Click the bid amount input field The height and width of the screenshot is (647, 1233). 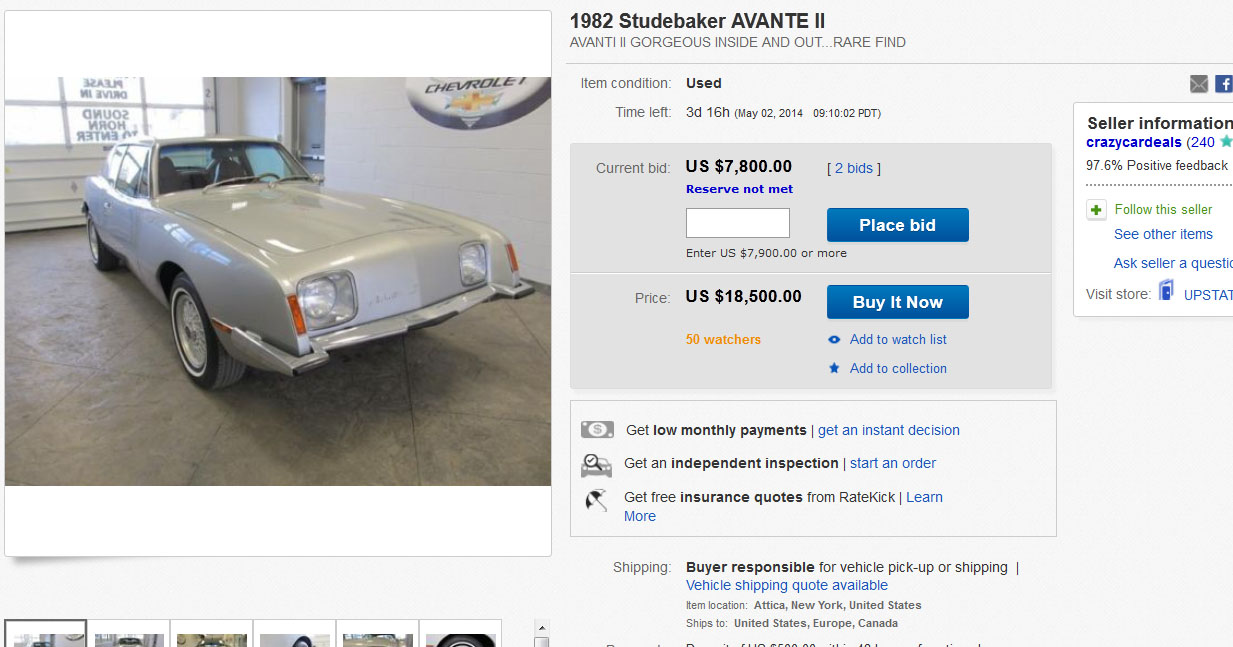tap(738, 223)
